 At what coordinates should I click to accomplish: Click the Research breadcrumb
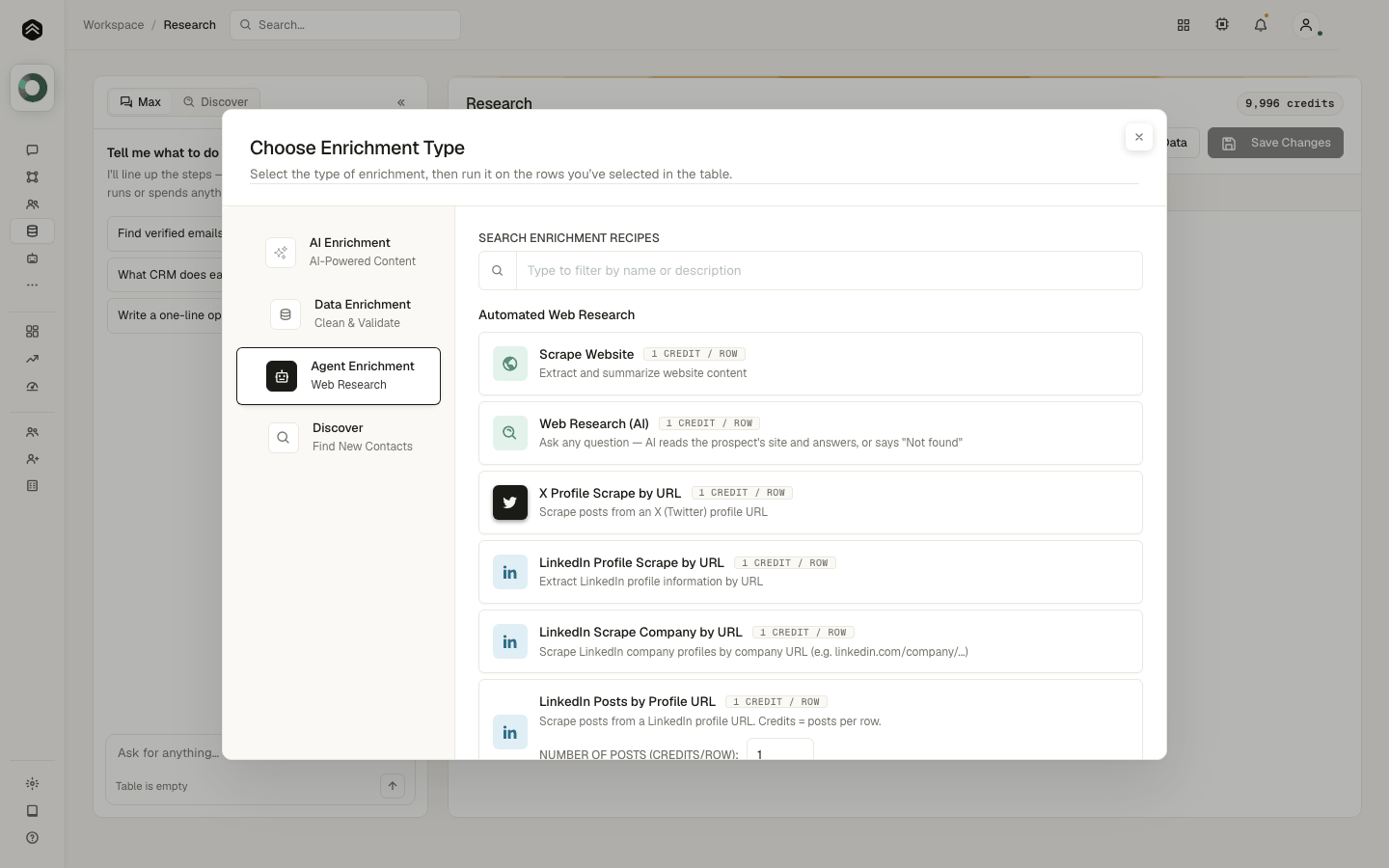(x=190, y=25)
